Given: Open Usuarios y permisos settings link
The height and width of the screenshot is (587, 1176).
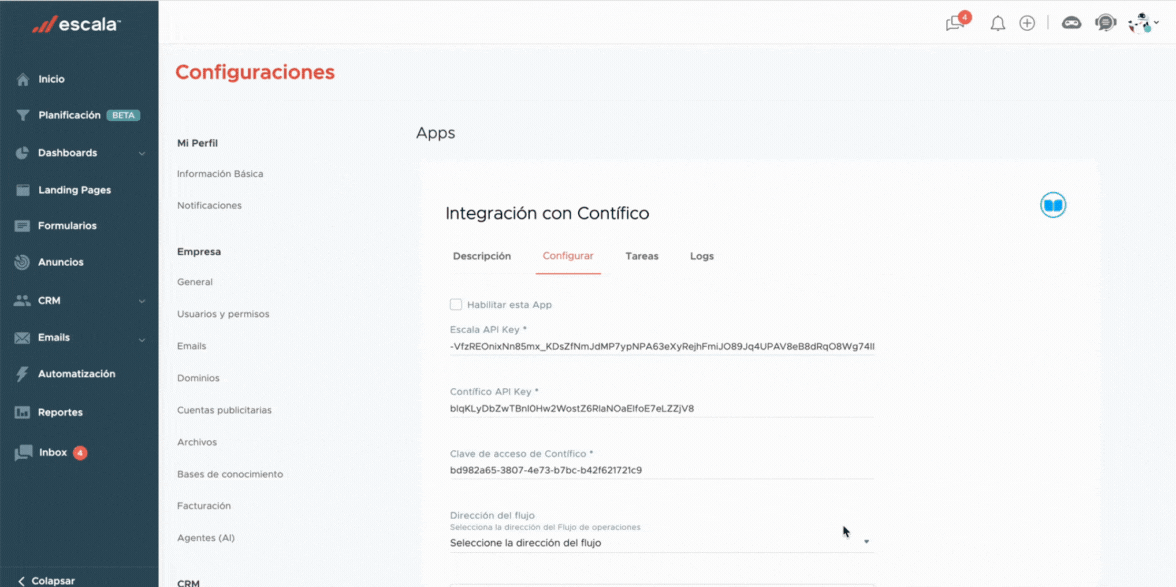Looking at the screenshot, I should [223, 314].
